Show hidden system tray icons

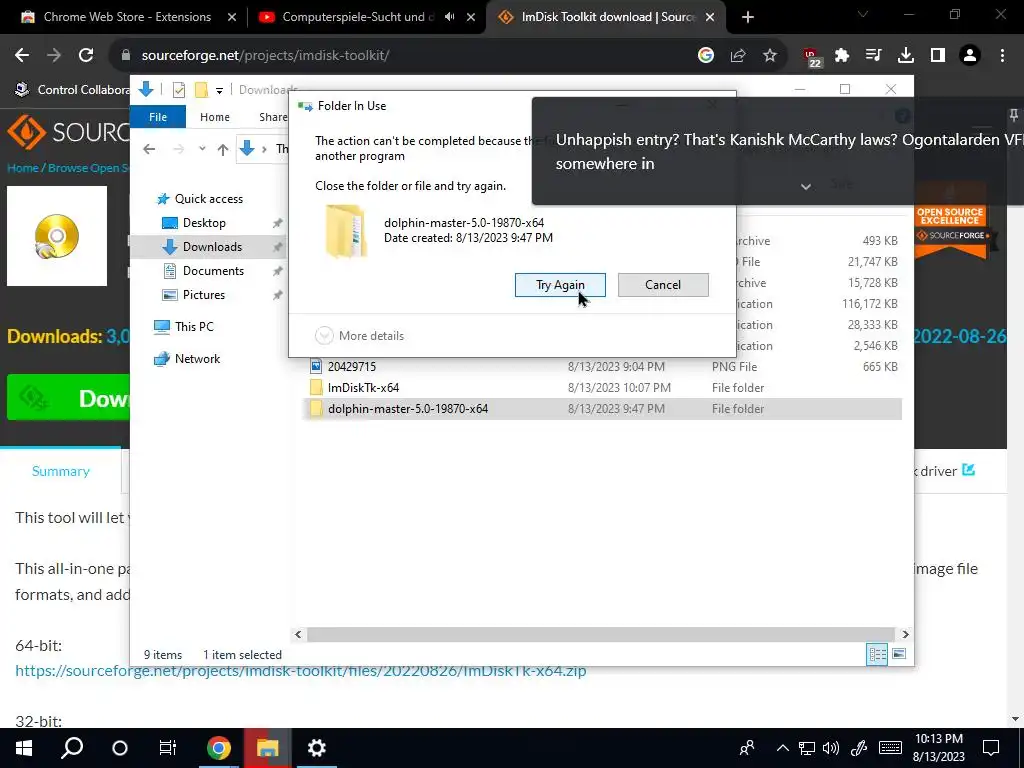[782, 748]
